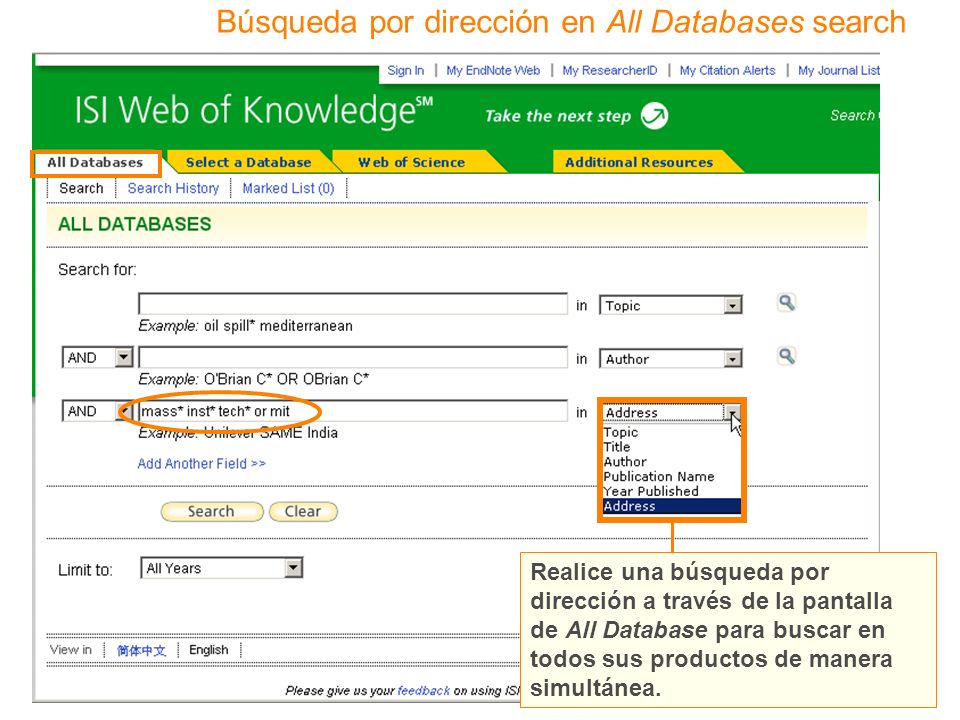
Task: Open the third row AND operator dropdown
Action: click(124, 411)
